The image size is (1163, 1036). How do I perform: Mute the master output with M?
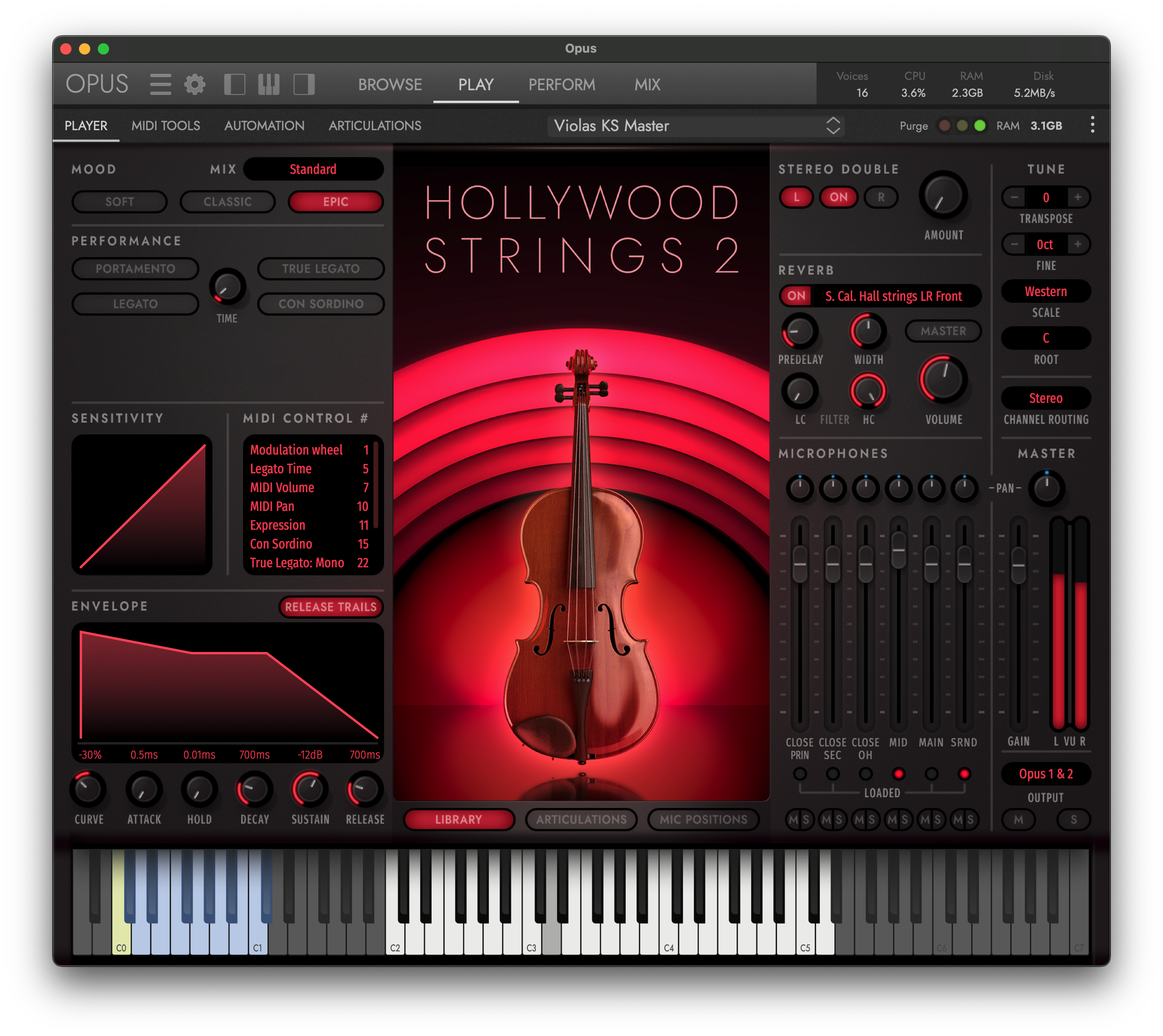point(1018,819)
